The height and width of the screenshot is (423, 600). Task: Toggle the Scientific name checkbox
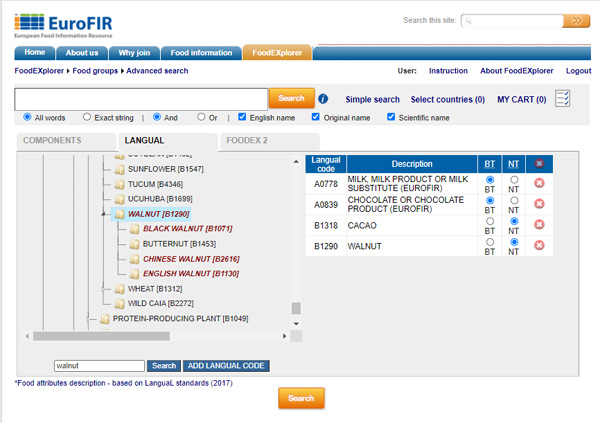(x=391, y=117)
